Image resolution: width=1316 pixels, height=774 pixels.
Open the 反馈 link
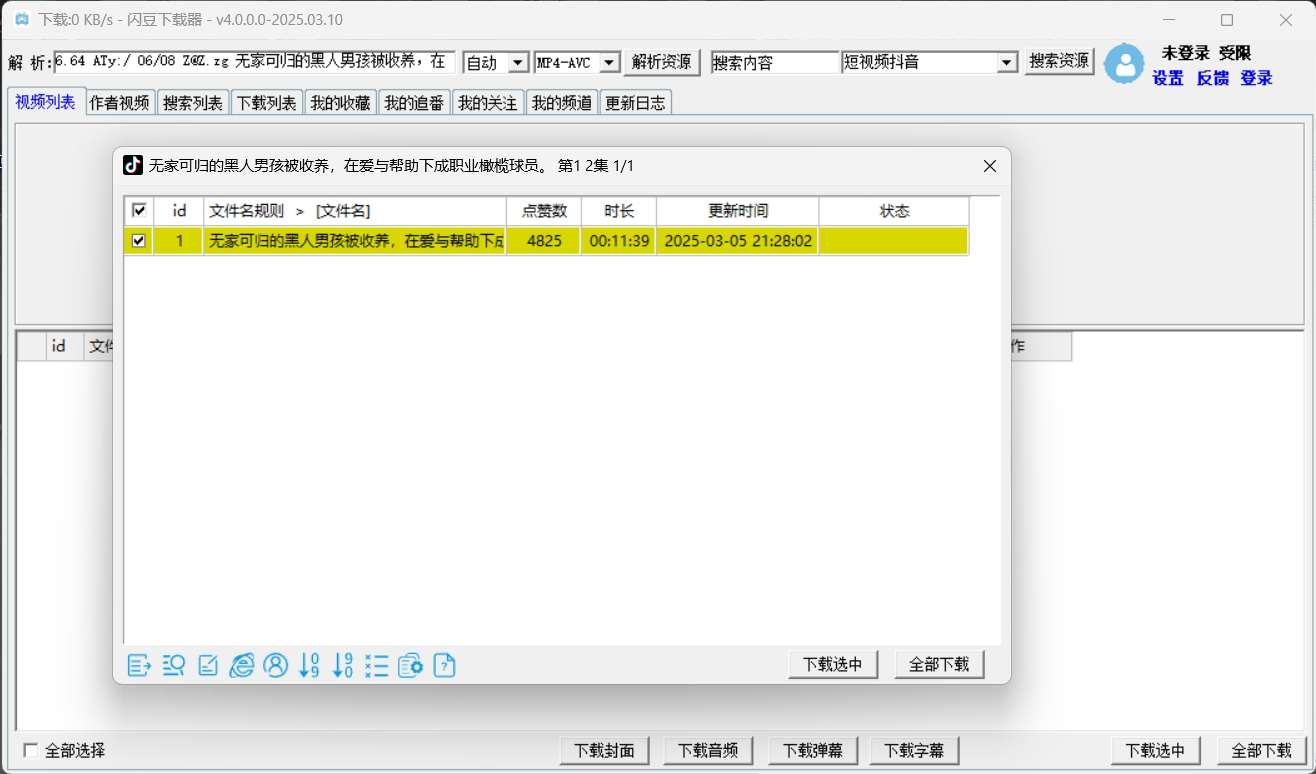[x=1213, y=78]
